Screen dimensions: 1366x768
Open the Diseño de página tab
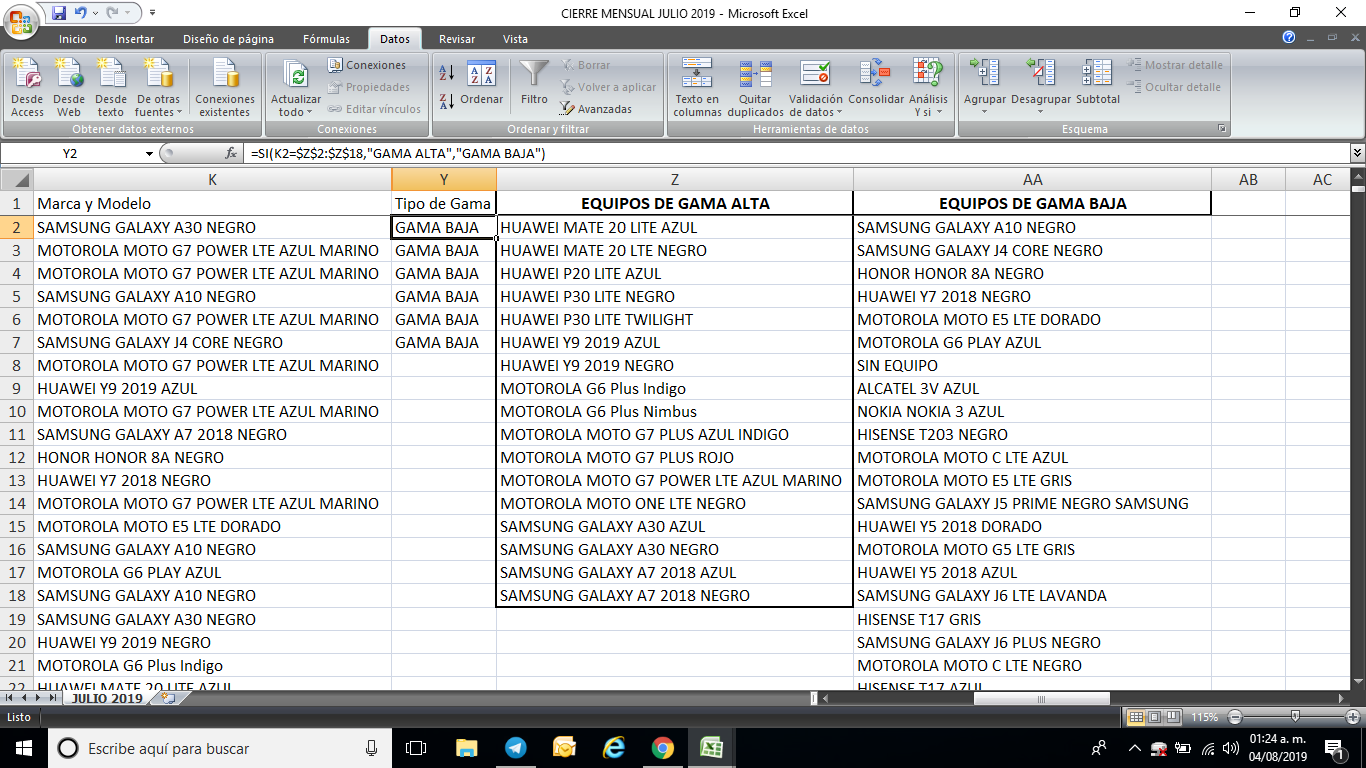(228, 39)
